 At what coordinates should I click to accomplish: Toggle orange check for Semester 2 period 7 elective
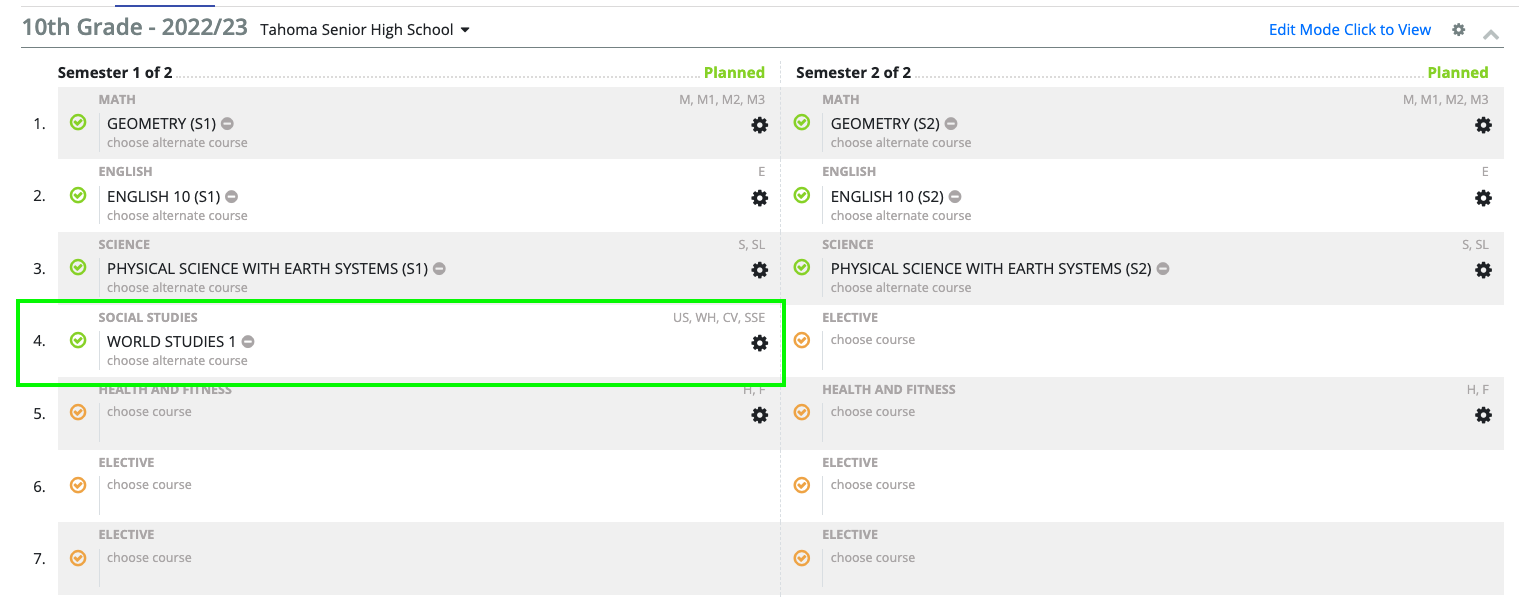tap(801, 558)
